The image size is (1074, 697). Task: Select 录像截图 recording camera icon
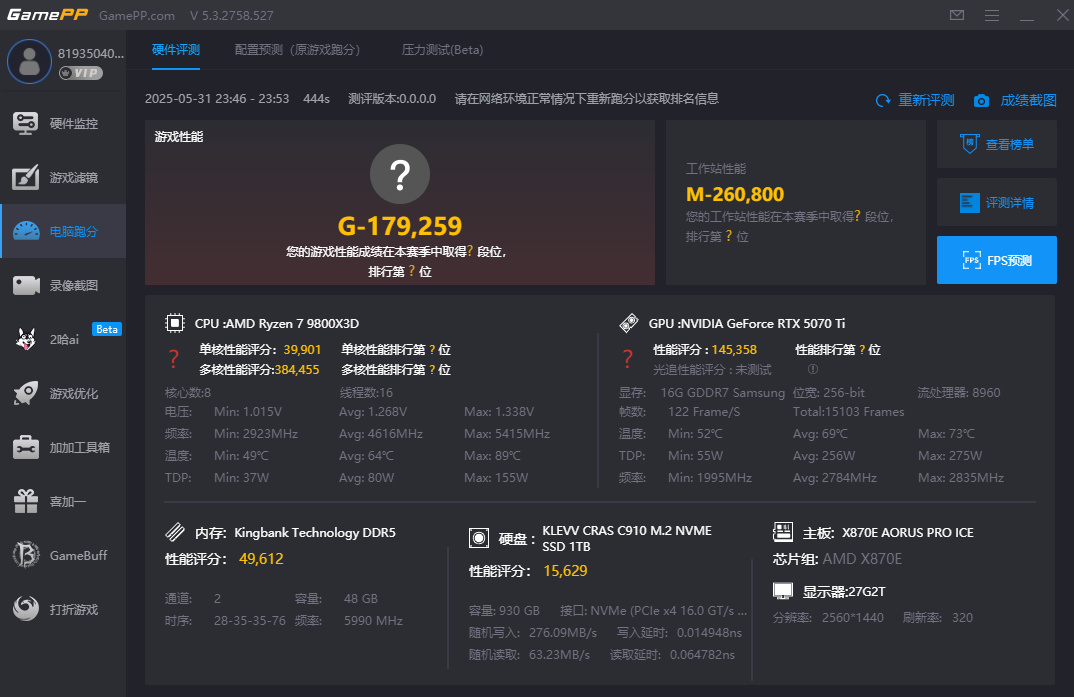[26, 286]
